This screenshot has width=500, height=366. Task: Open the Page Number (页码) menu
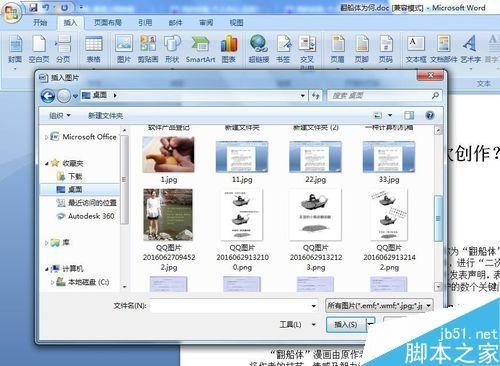pos(386,49)
